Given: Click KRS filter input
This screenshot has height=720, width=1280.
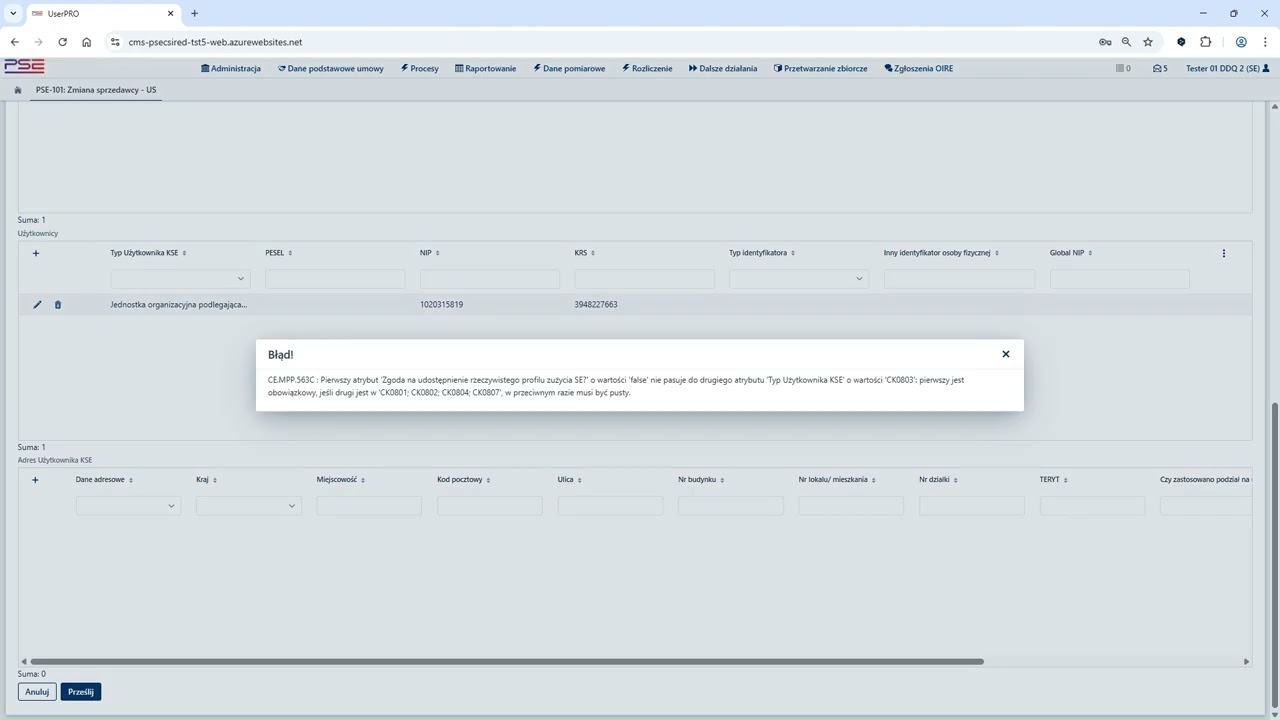Looking at the screenshot, I should click(644, 279).
